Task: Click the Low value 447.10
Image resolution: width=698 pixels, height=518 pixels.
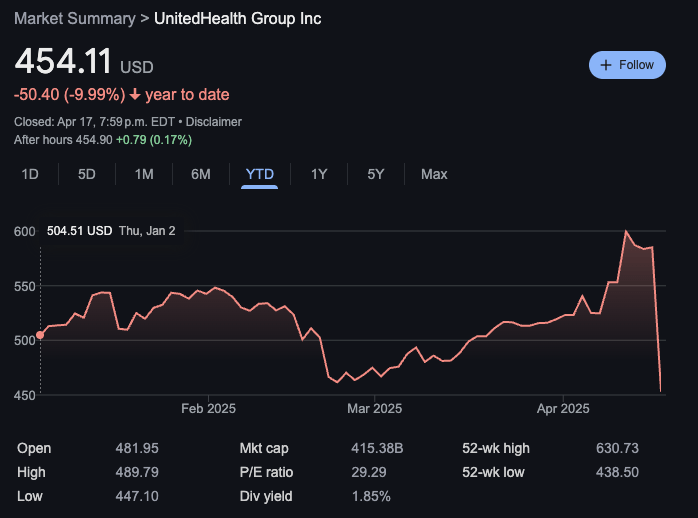Action: click(137, 496)
